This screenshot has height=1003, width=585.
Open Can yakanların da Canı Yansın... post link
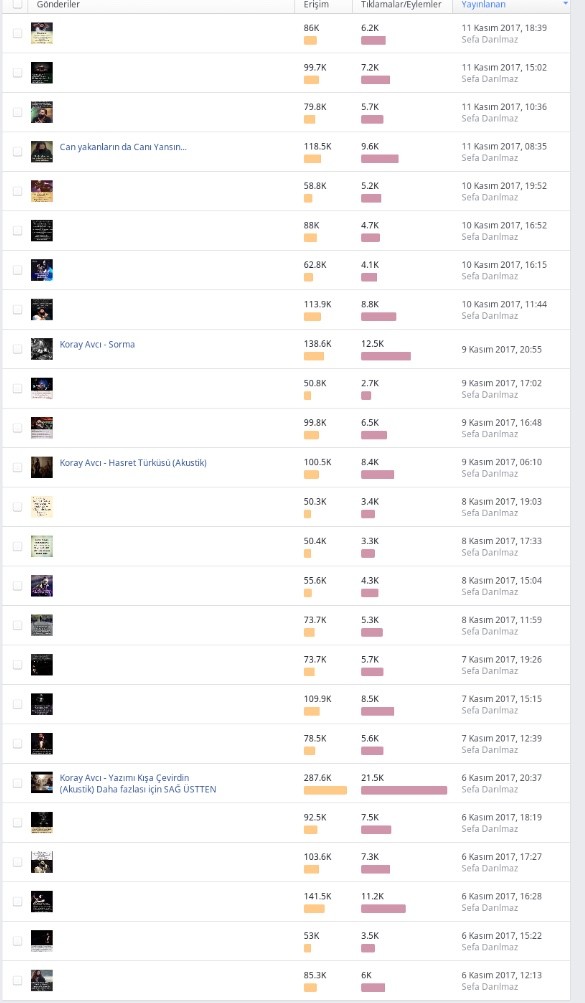coord(123,146)
